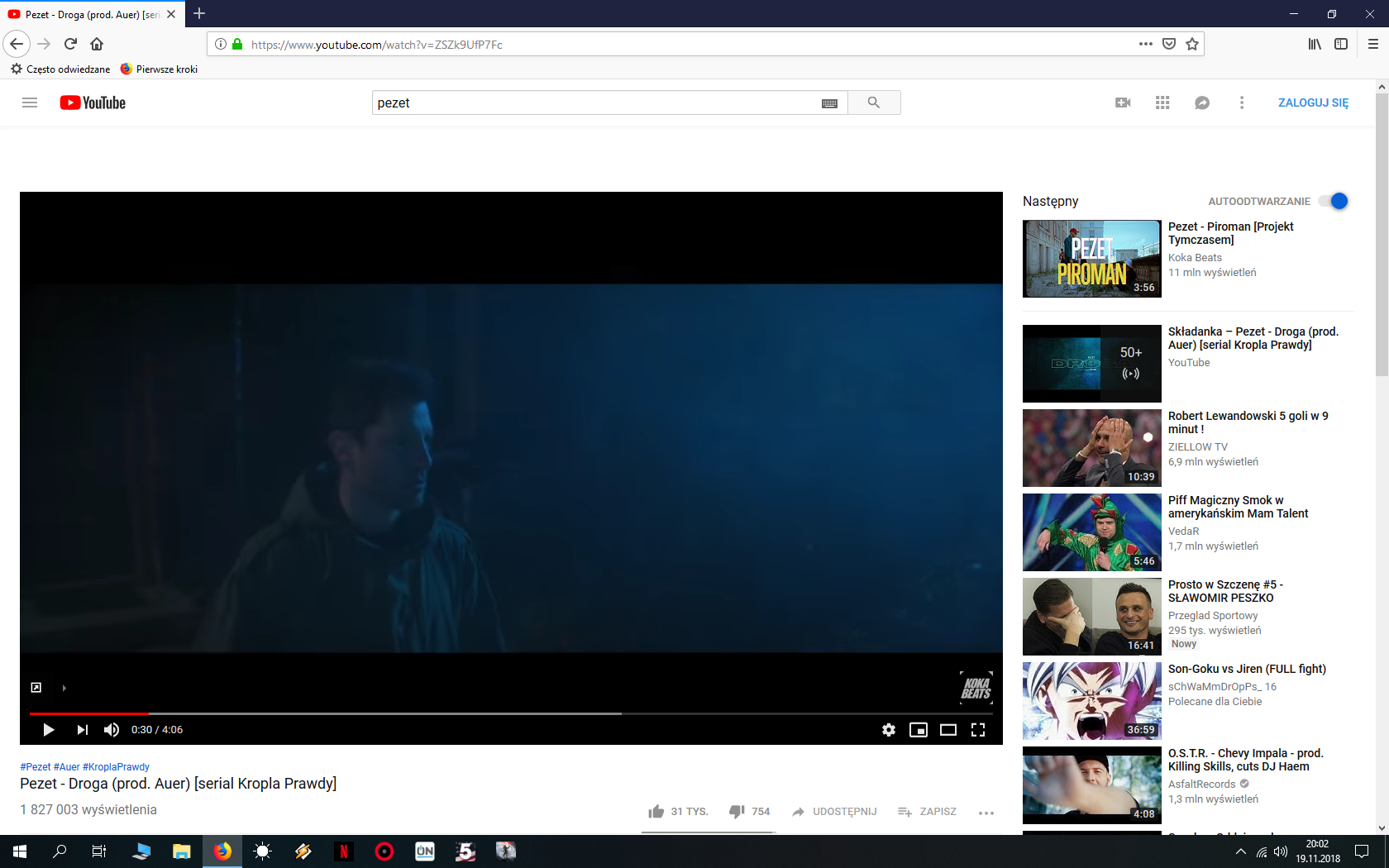The height and width of the screenshot is (868, 1389).
Task: Open the Składanka Pezet Droga mix thumbnail
Action: (1091, 364)
